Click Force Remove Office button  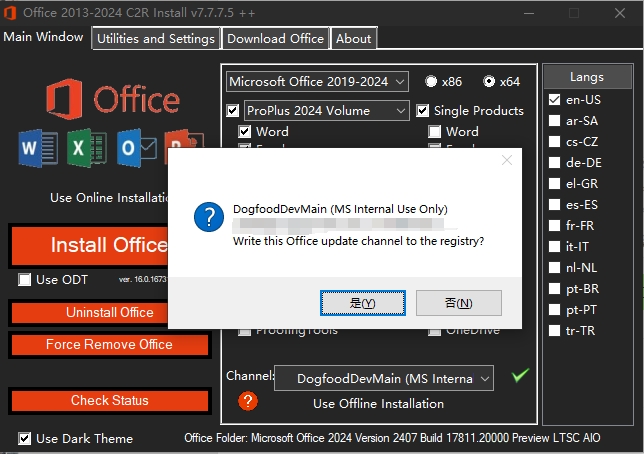(110, 345)
